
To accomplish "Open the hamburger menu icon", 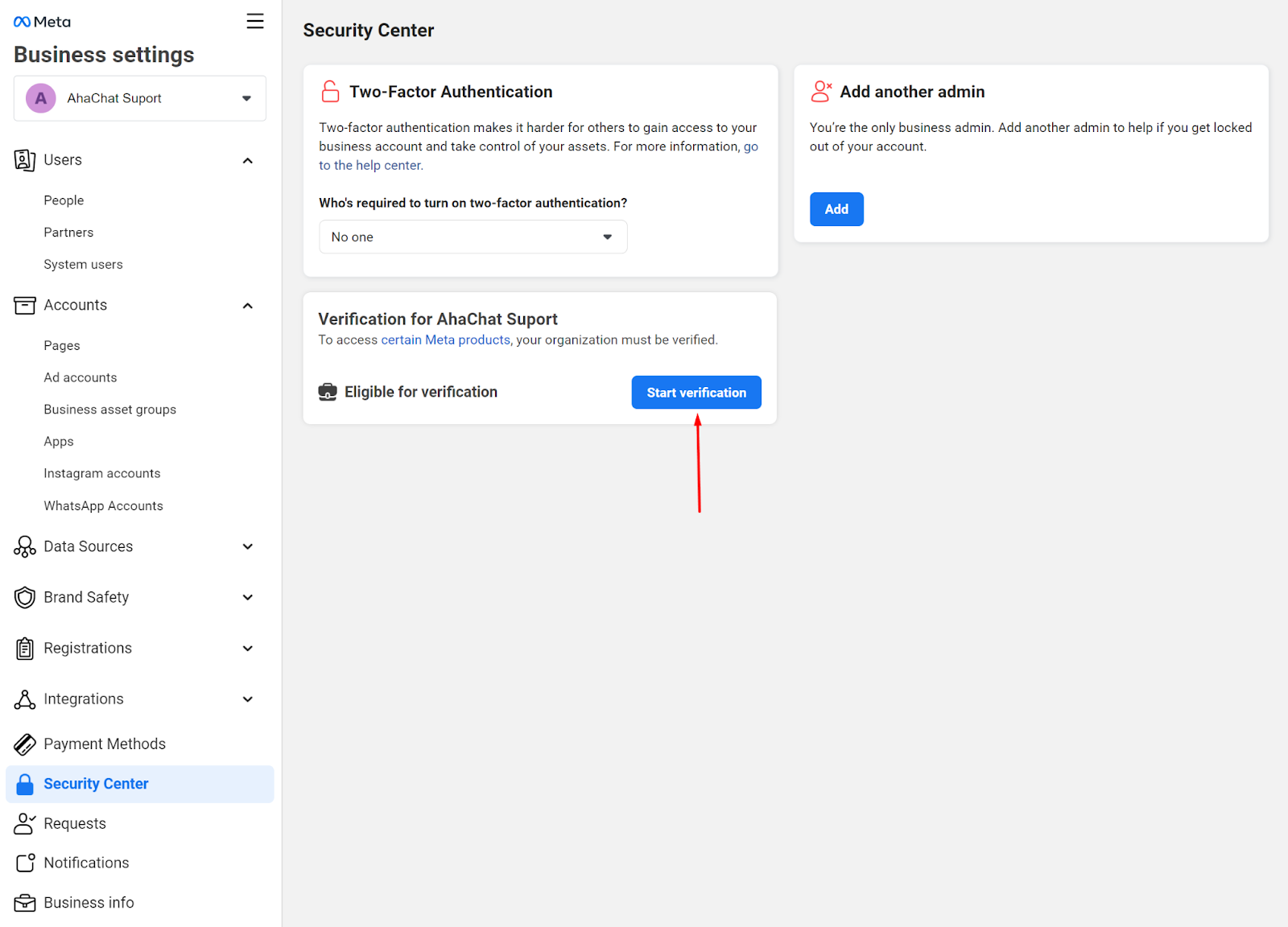I will (255, 21).
